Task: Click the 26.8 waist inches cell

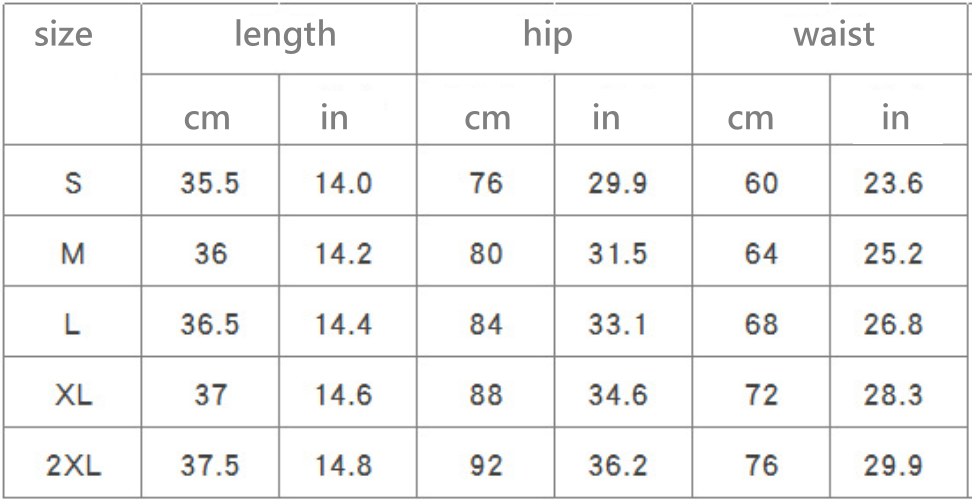Action: [893, 325]
